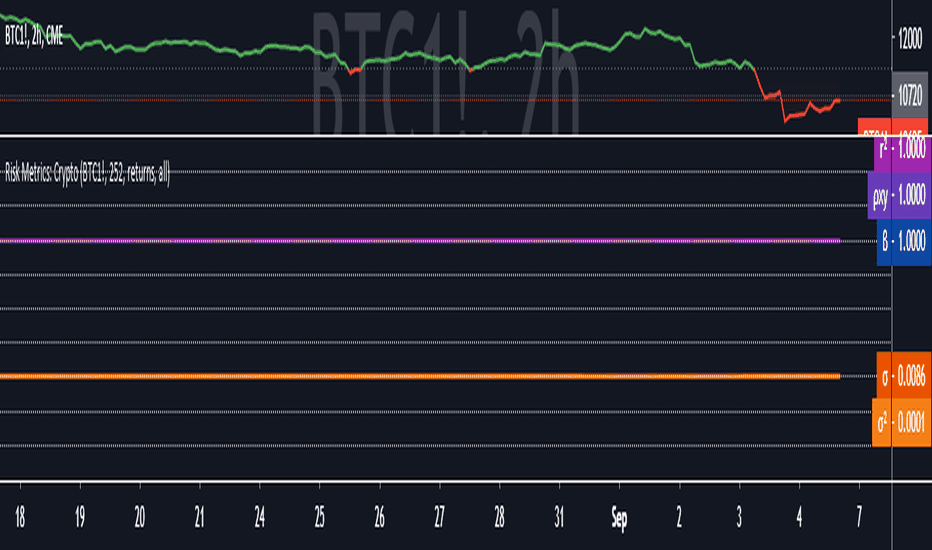The image size is (932, 550).
Task: Click the σ² 0.0001 value label
Action: coord(902,422)
